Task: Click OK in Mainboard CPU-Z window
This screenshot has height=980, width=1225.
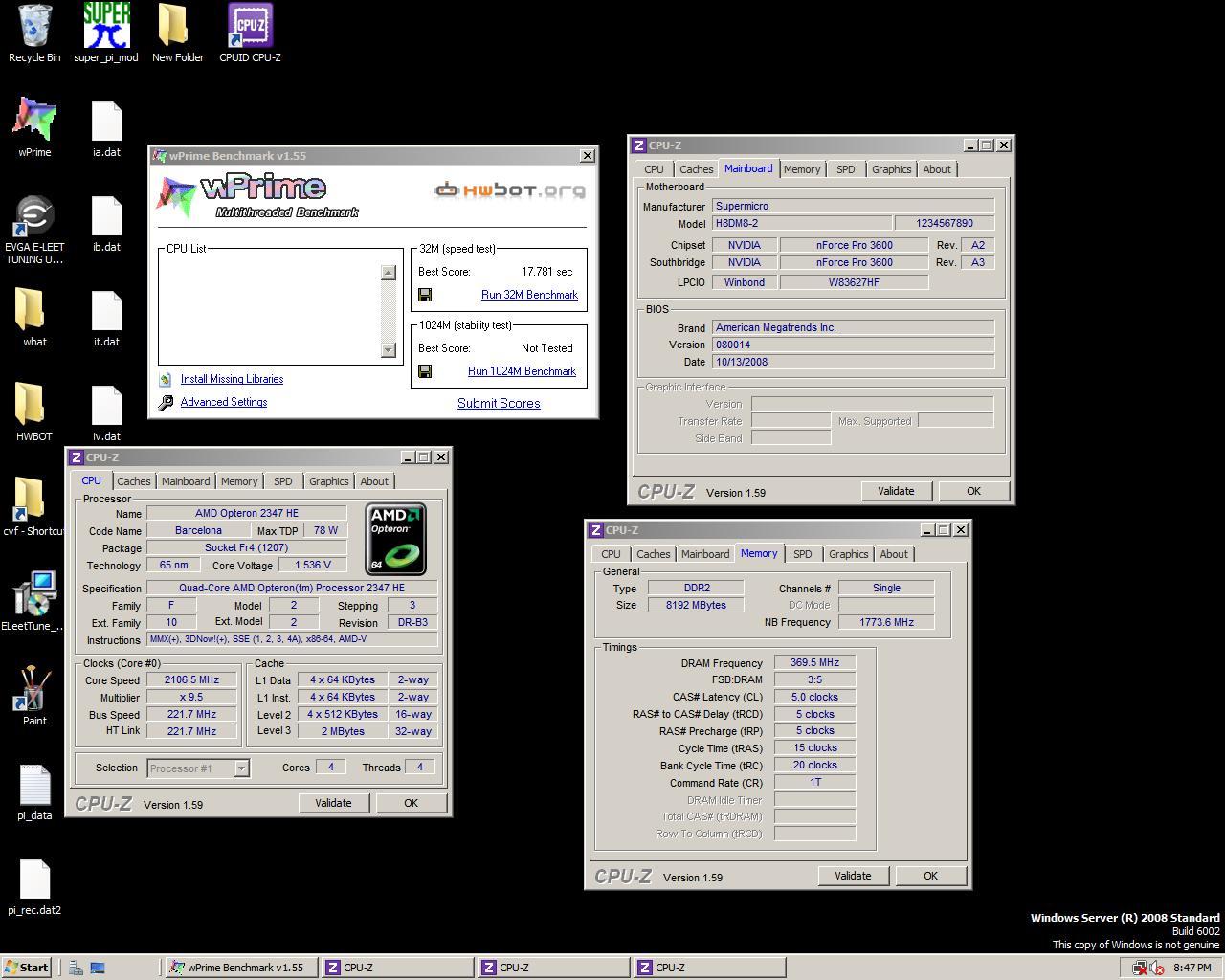Action: [973, 491]
